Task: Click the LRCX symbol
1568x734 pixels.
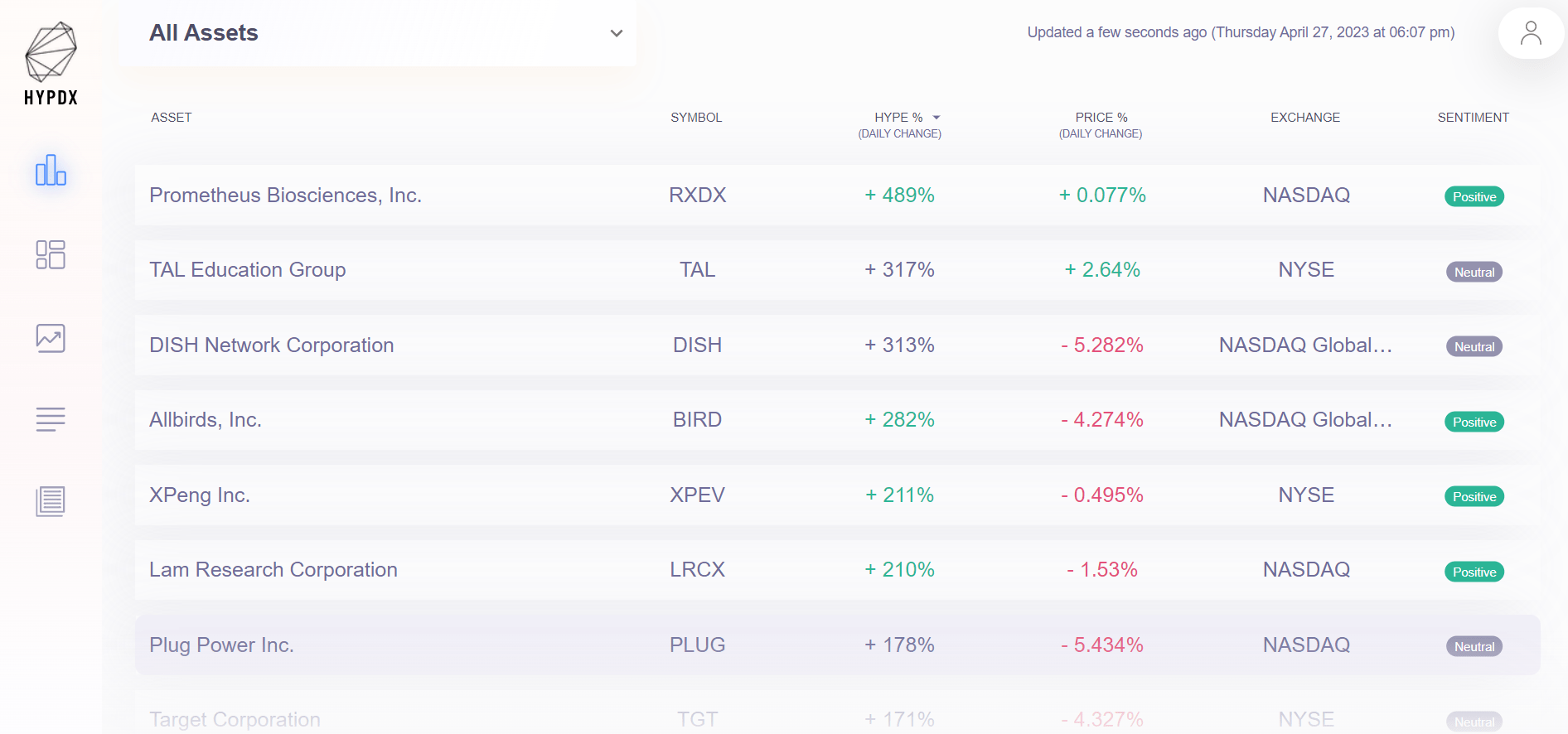Action: coord(697,570)
